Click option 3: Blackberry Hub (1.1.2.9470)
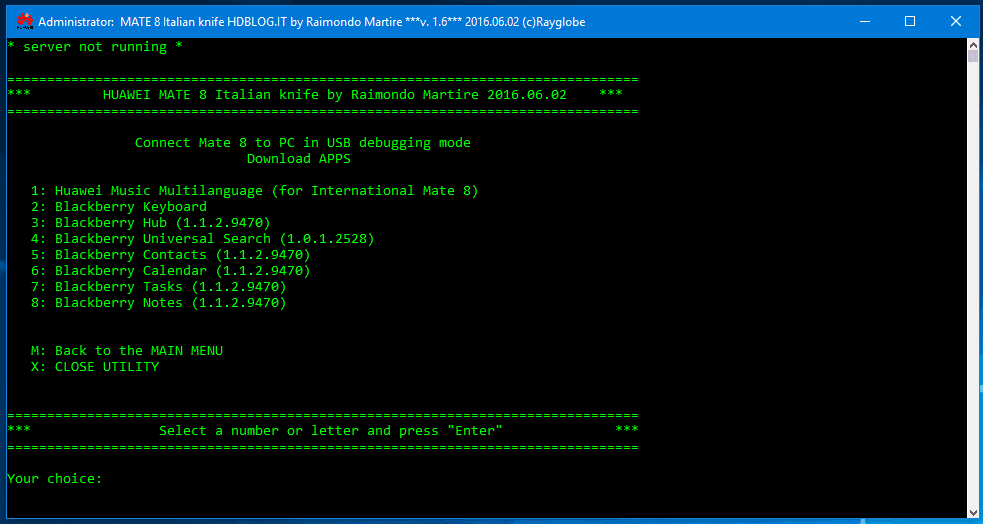This screenshot has width=983, height=524. (x=150, y=223)
